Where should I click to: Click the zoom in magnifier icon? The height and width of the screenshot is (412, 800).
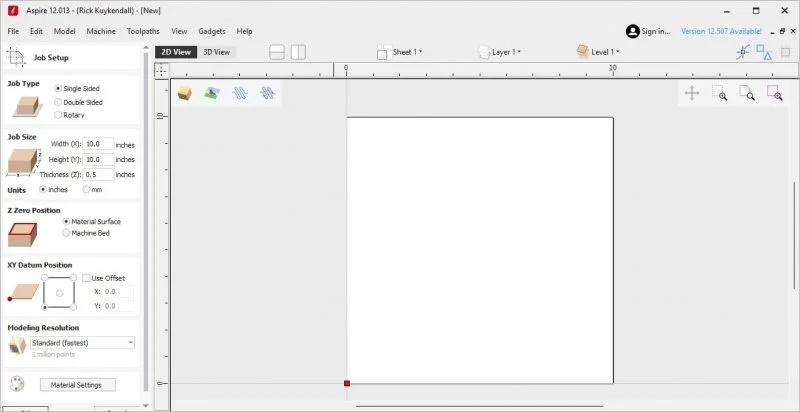[719, 93]
